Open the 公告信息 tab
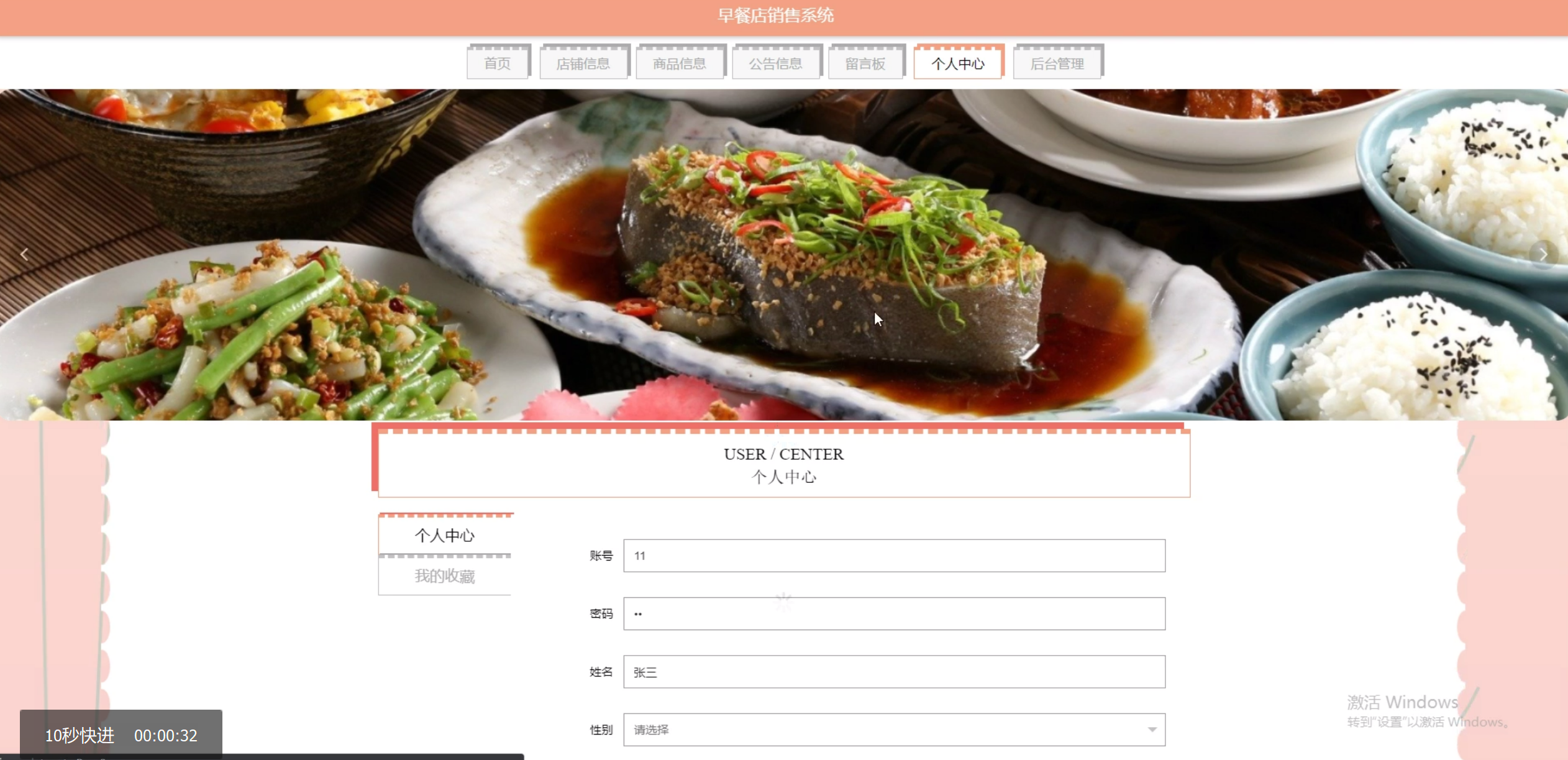 775,63
